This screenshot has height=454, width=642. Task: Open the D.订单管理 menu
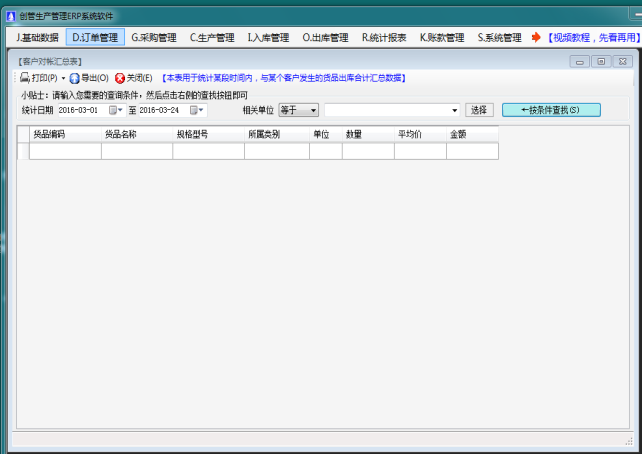coord(95,38)
